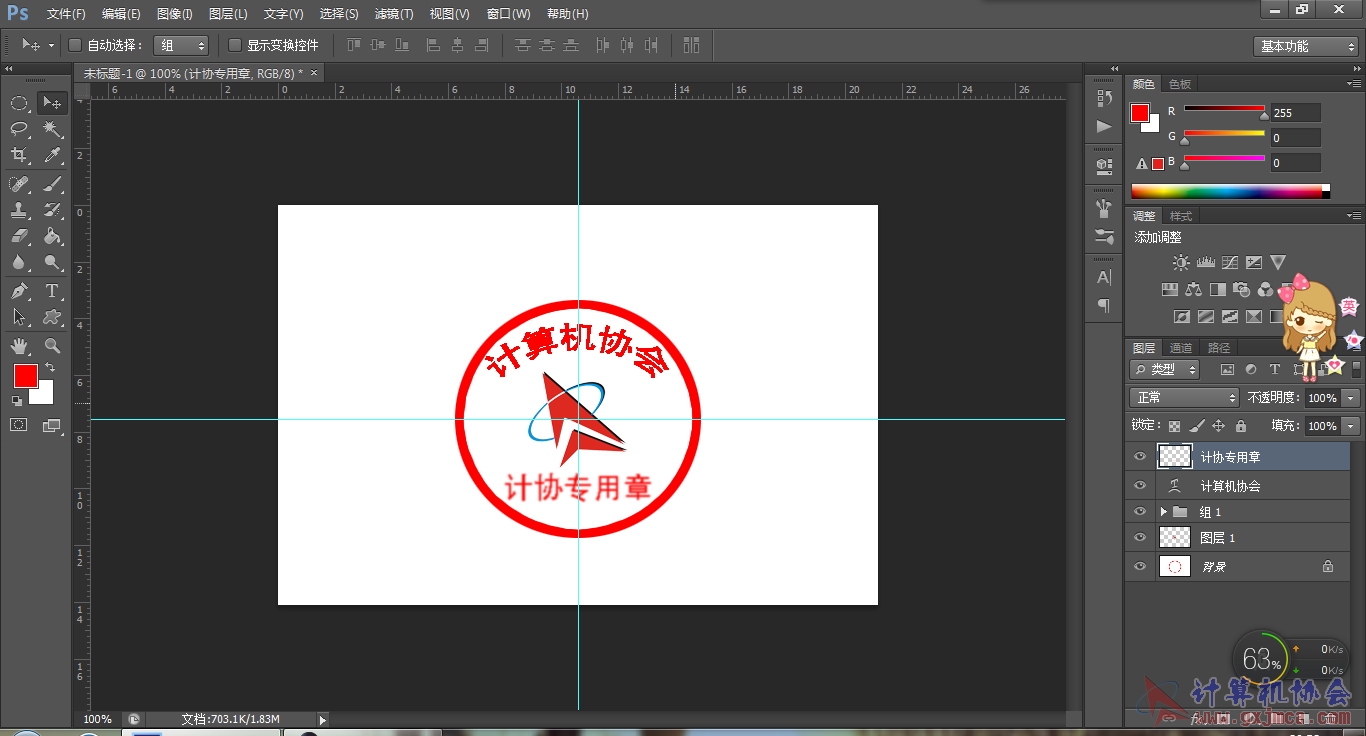Add Curves adjustment
This screenshot has width=1366, height=736.
(x=1229, y=263)
